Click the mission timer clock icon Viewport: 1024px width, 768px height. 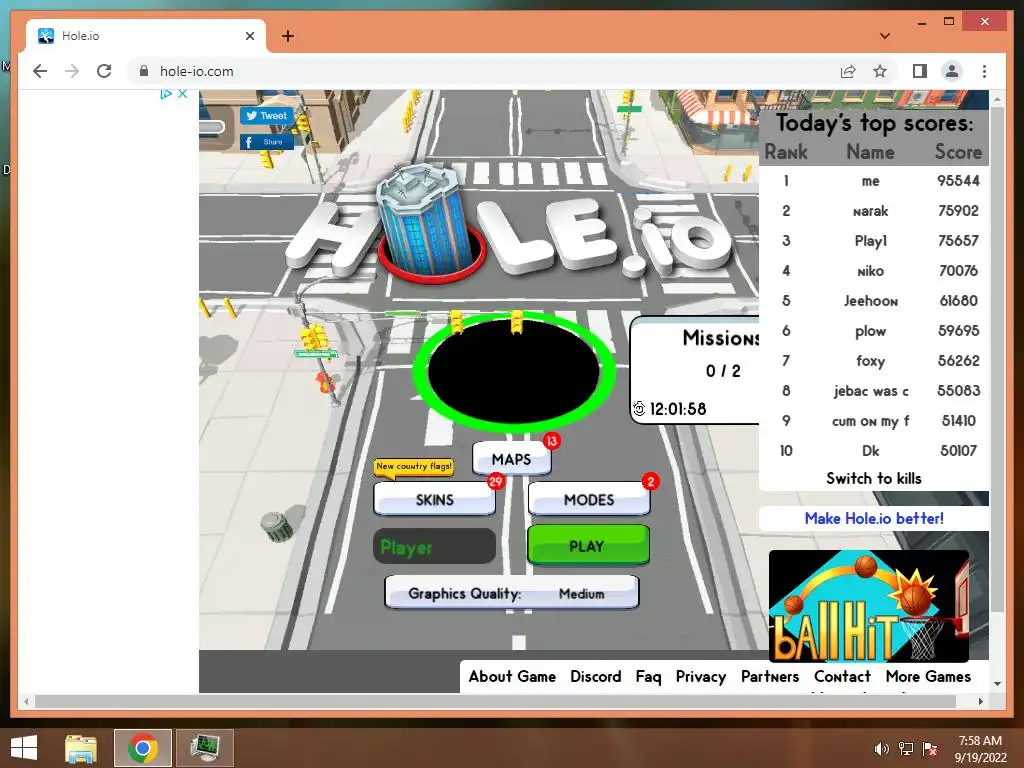click(639, 409)
